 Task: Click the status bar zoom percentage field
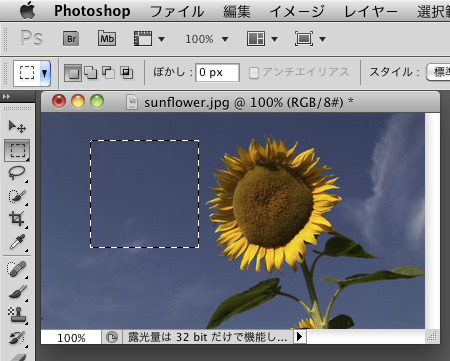tap(71, 337)
